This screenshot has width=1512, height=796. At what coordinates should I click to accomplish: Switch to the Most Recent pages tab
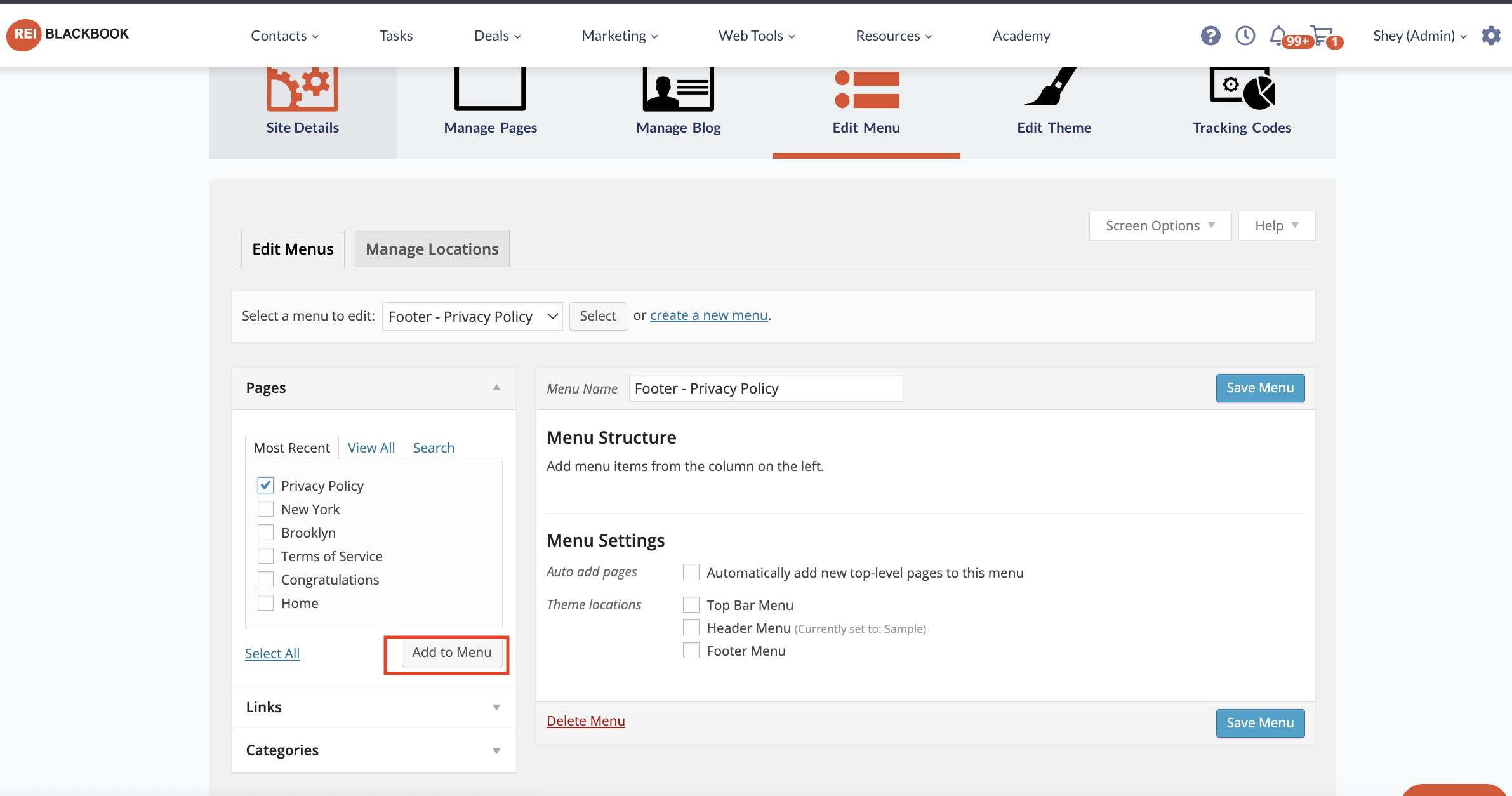click(x=291, y=448)
